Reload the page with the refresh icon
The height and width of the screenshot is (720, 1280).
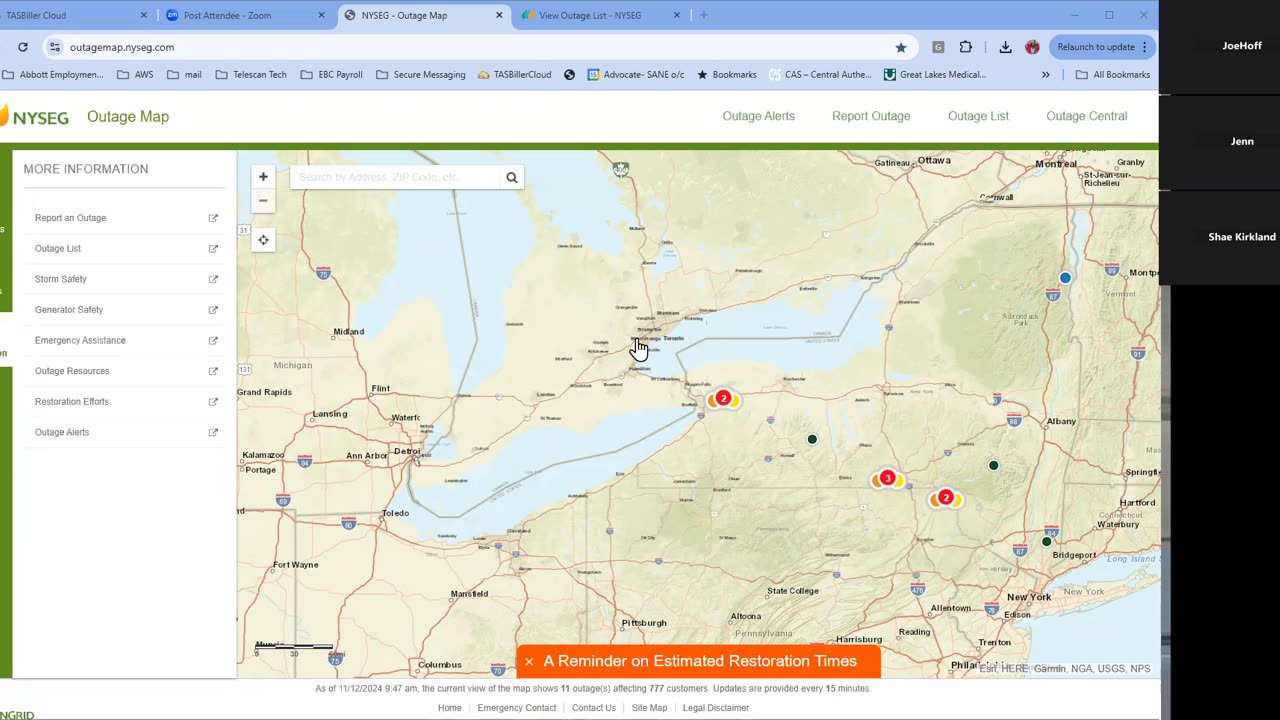click(22, 47)
